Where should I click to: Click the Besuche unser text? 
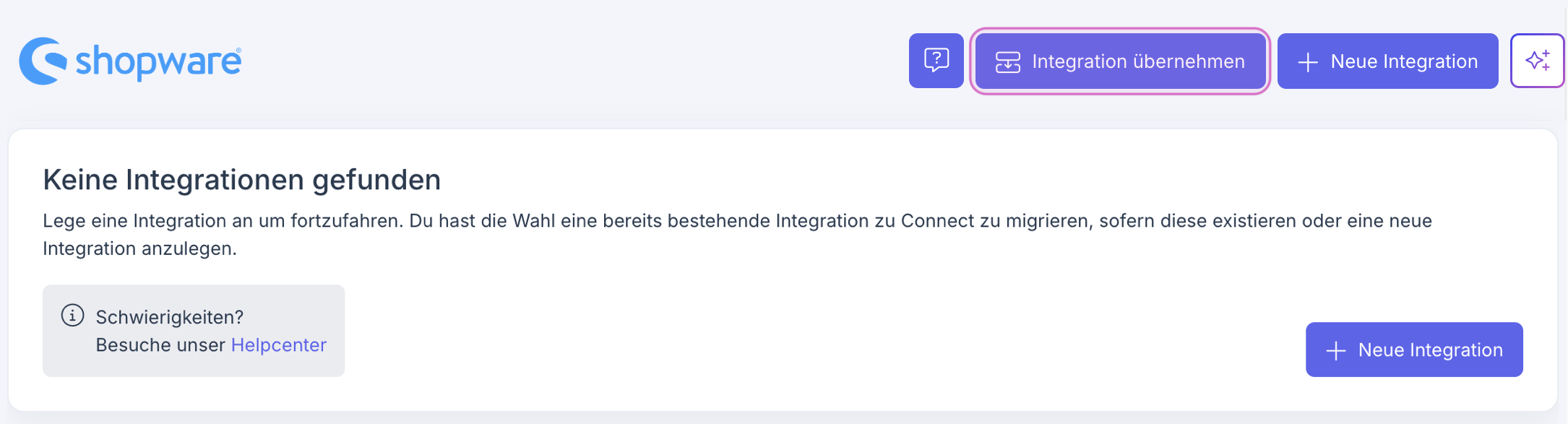160,345
